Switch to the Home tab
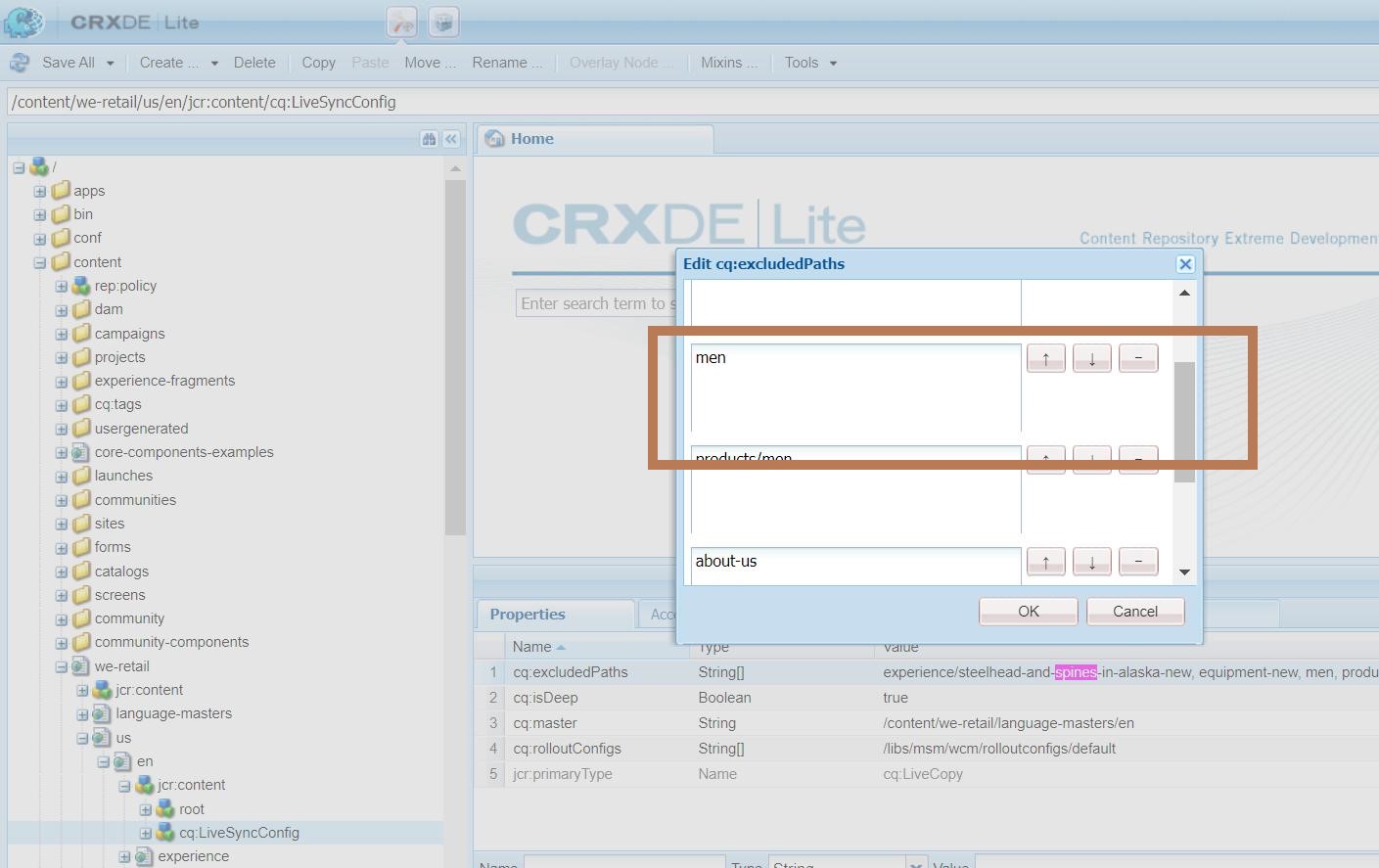The width and height of the screenshot is (1379, 868). coord(595,139)
